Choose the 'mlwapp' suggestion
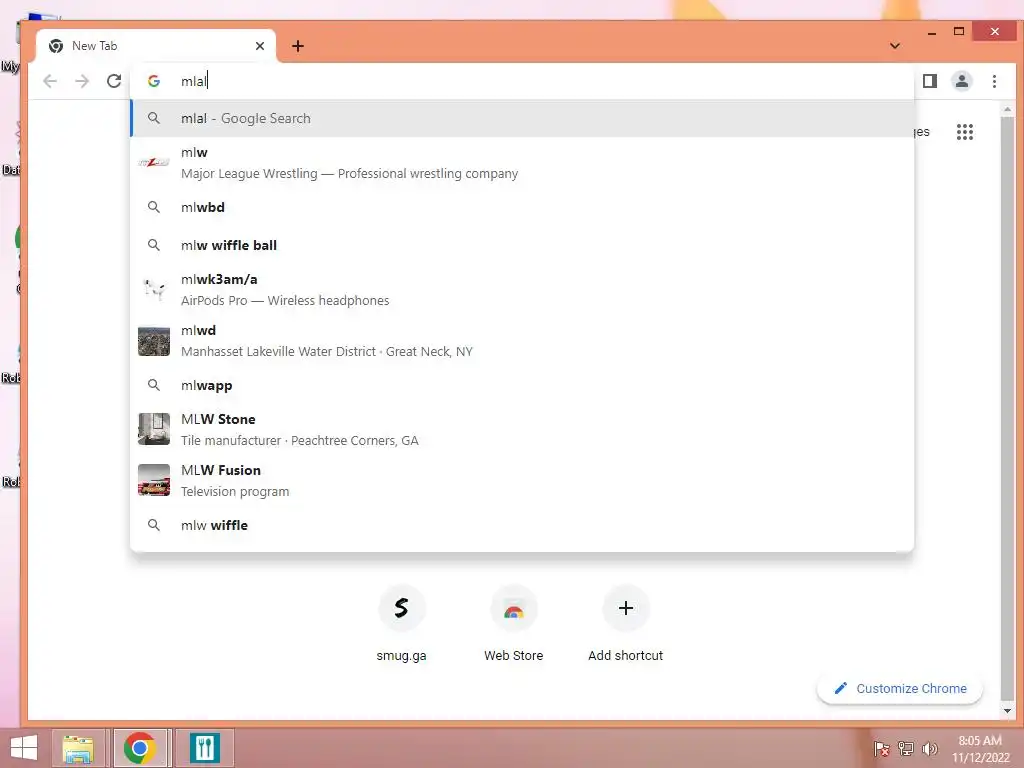The image size is (1024, 768). point(522,385)
